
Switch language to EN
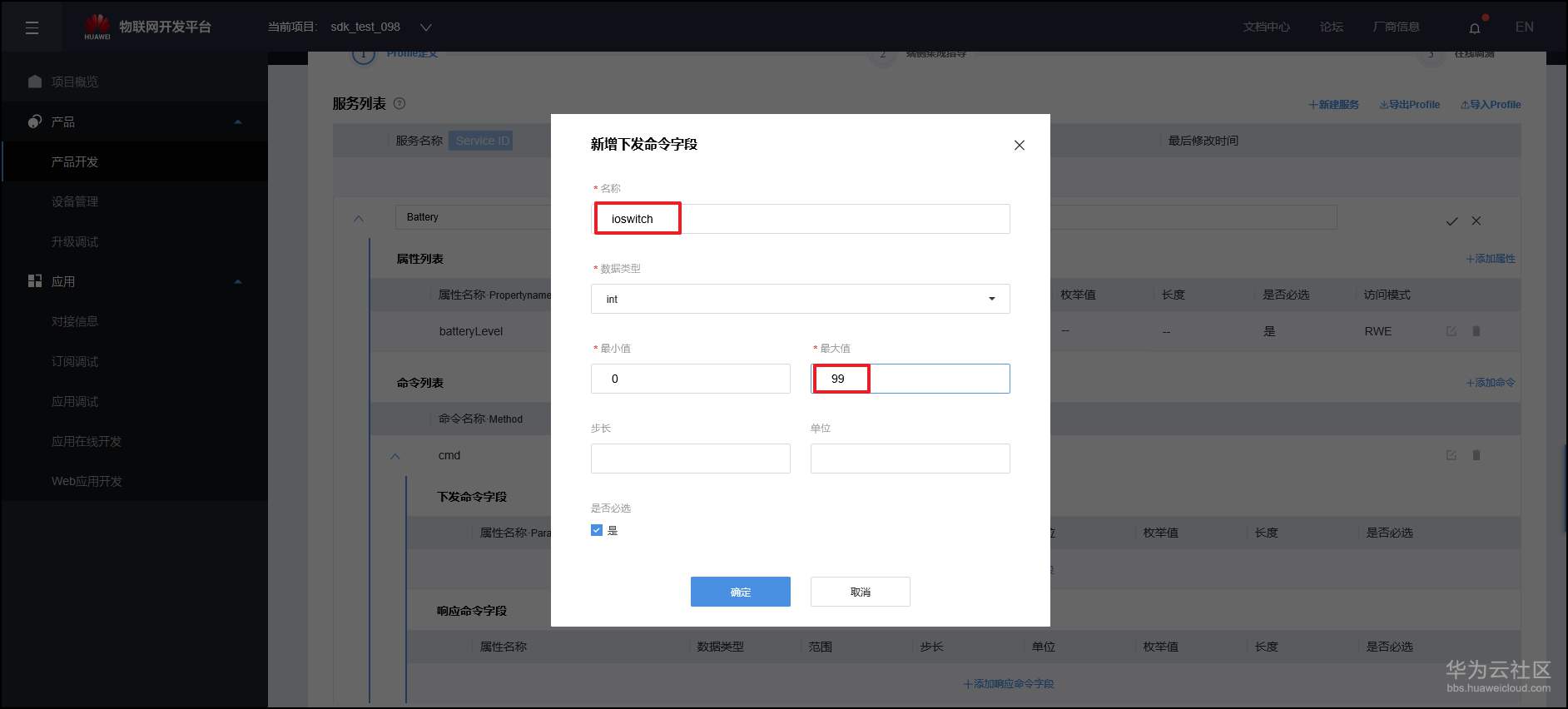pos(1525,27)
